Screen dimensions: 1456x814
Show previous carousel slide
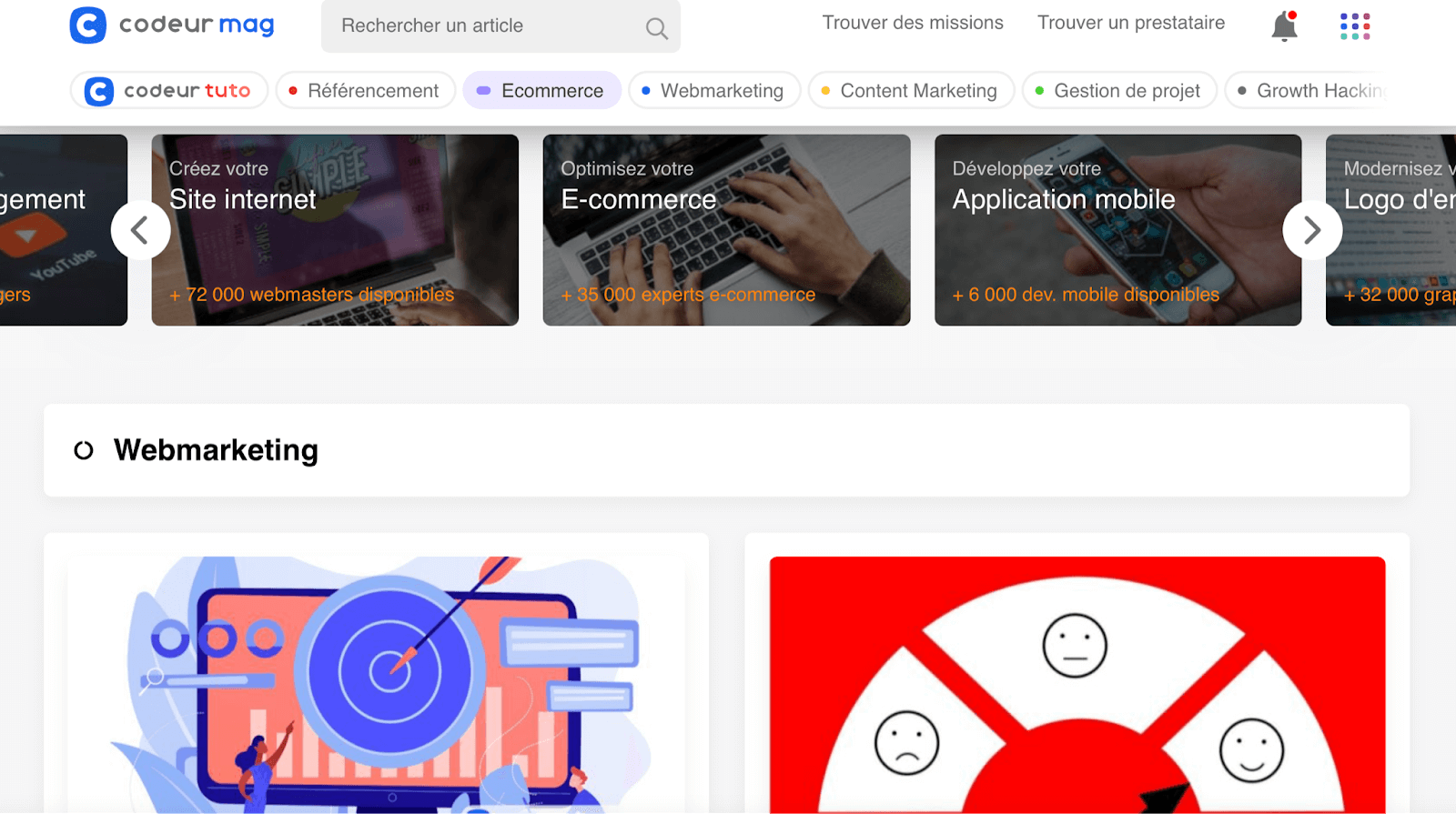(x=140, y=230)
